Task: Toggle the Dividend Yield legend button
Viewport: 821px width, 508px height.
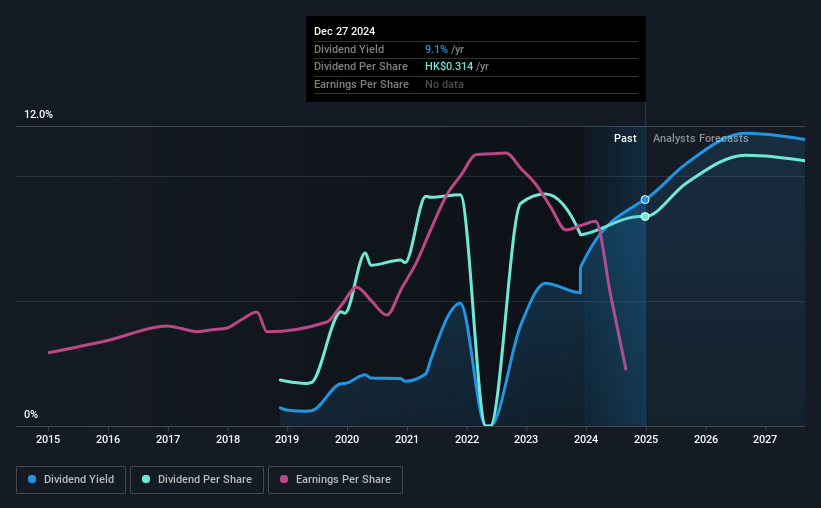Action: 71,480
